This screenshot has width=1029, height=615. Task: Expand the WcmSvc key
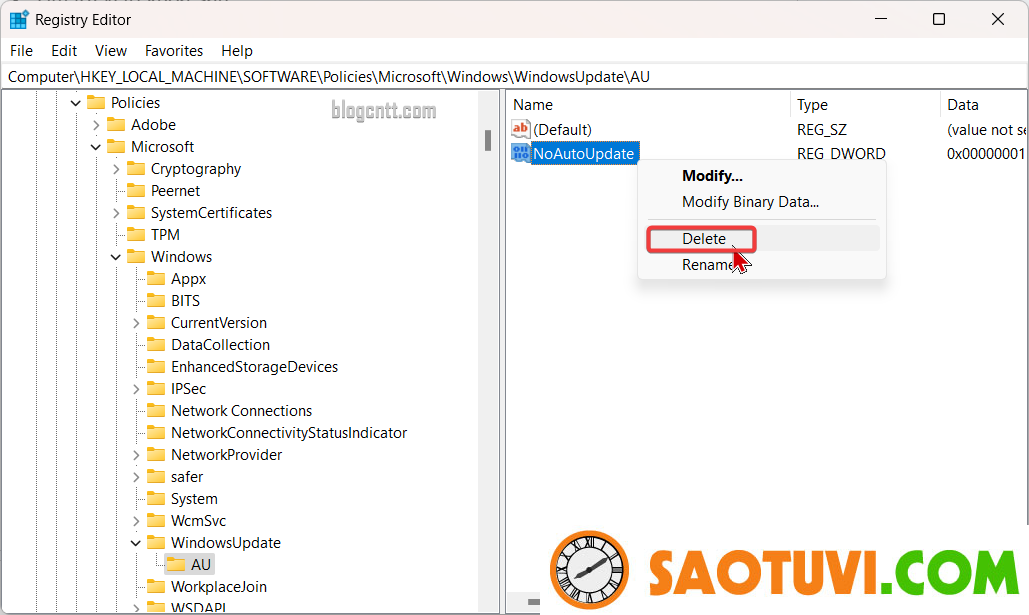tap(136, 520)
